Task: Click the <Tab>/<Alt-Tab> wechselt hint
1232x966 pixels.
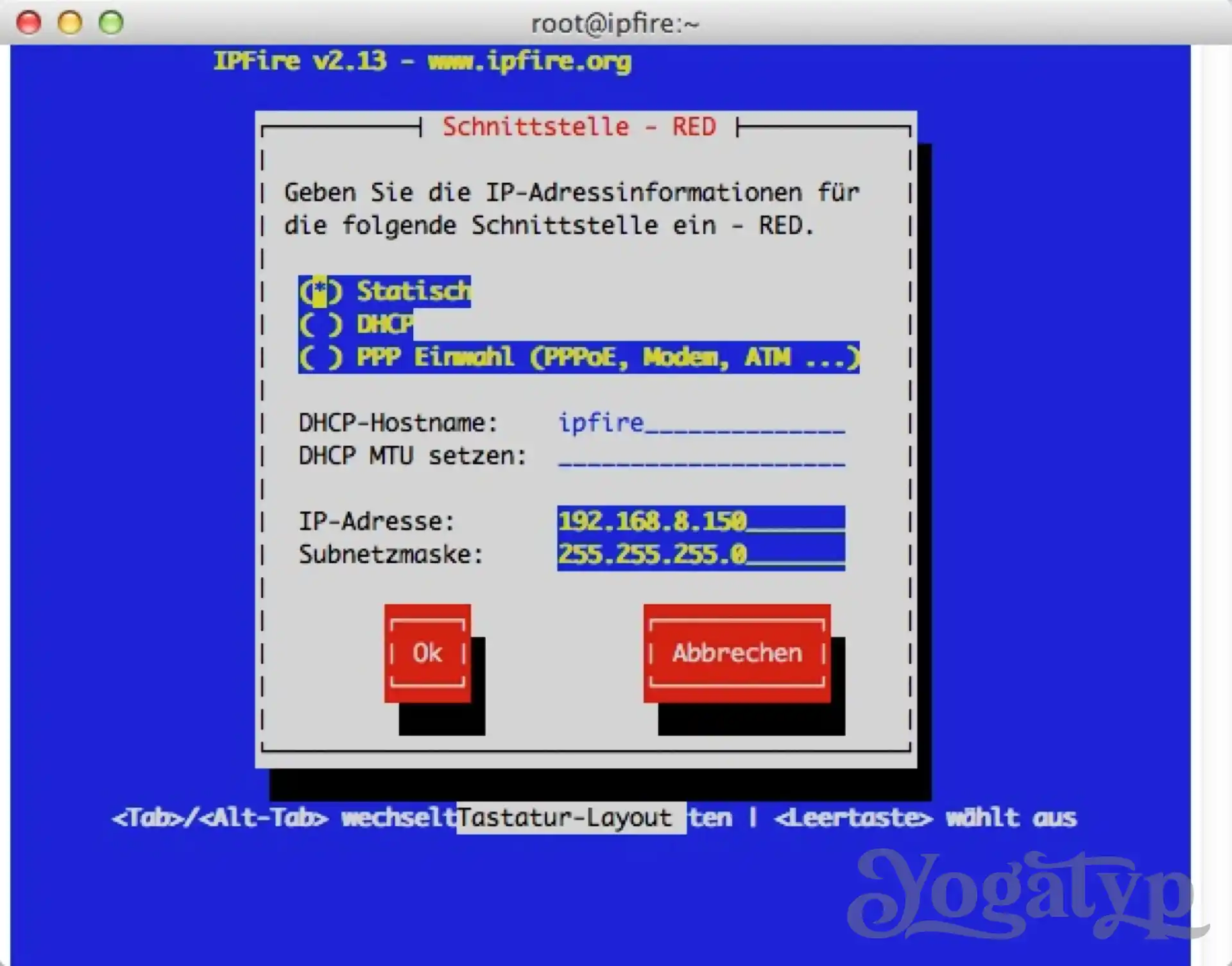Action: pos(284,818)
